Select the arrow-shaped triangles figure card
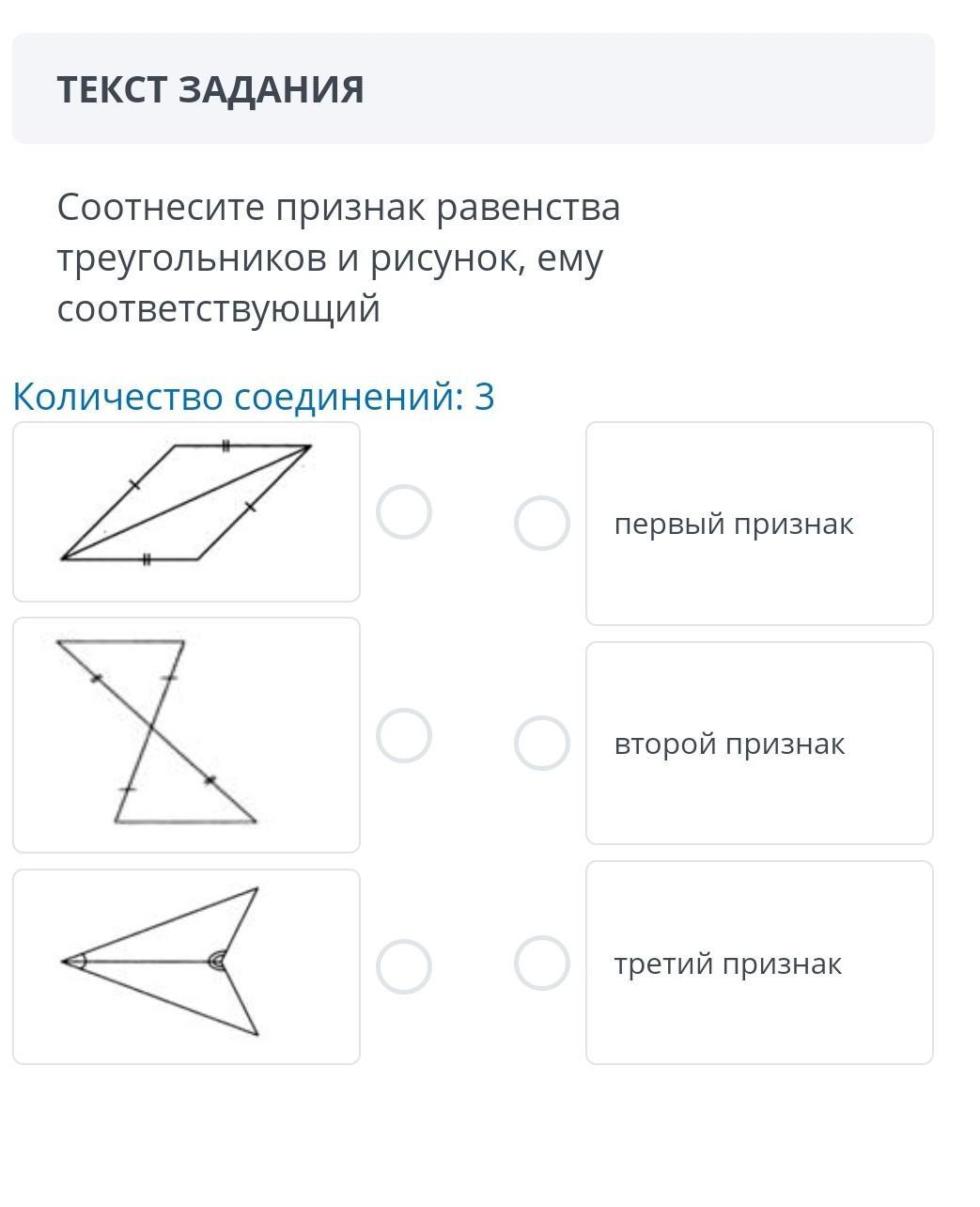980x1207 pixels. pos(186,966)
